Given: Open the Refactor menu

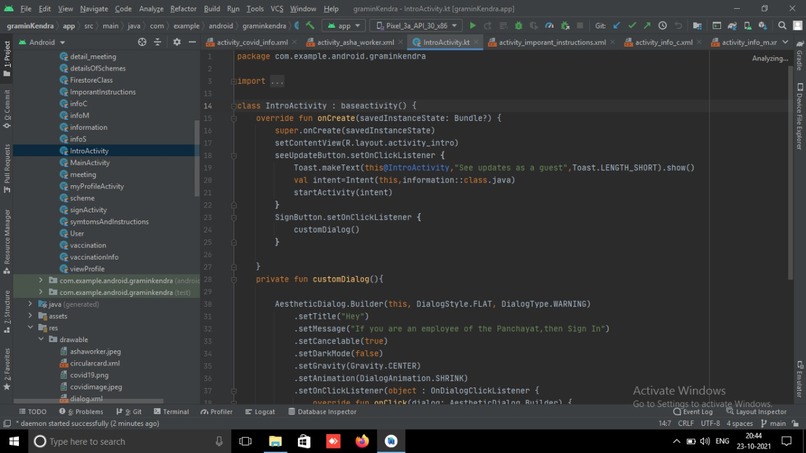Looking at the screenshot, I should (x=183, y=9).
